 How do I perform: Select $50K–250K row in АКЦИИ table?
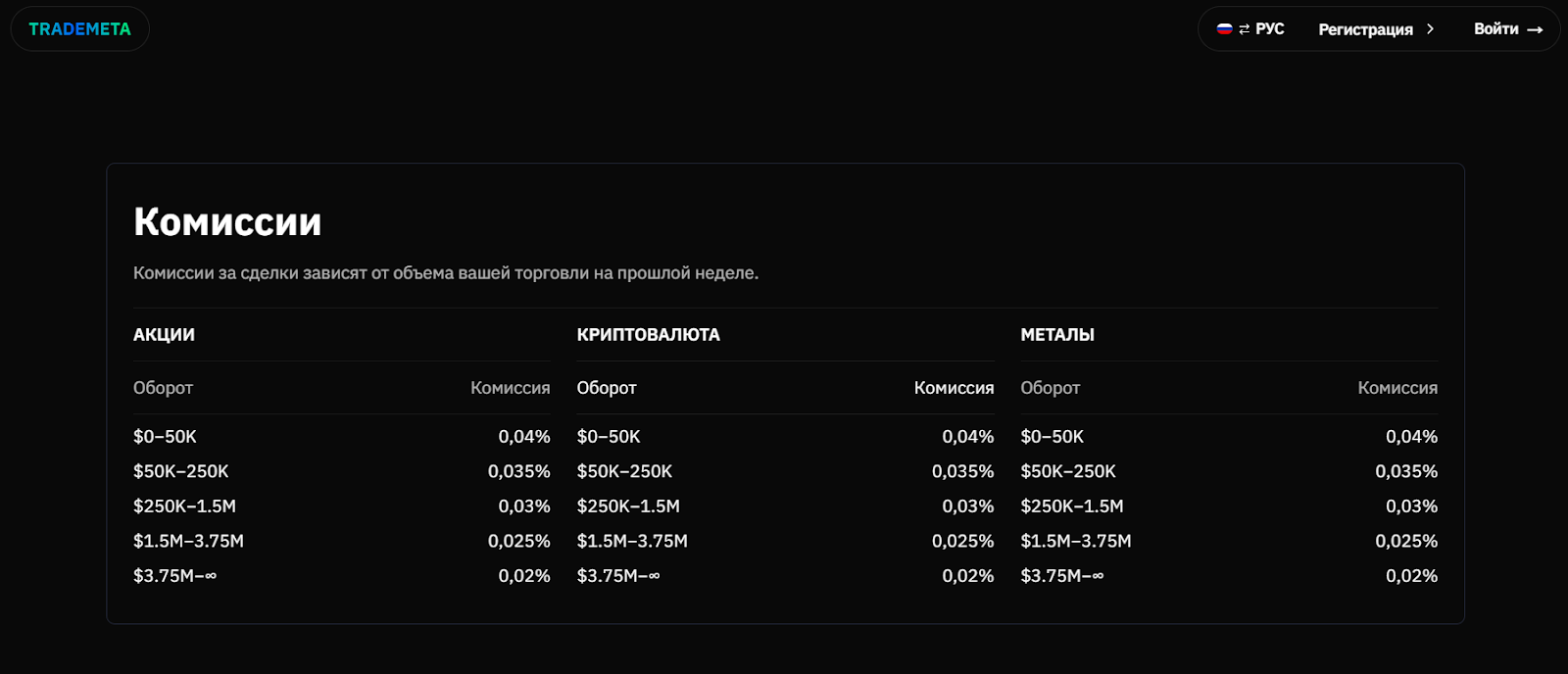(x=342, y=471)
